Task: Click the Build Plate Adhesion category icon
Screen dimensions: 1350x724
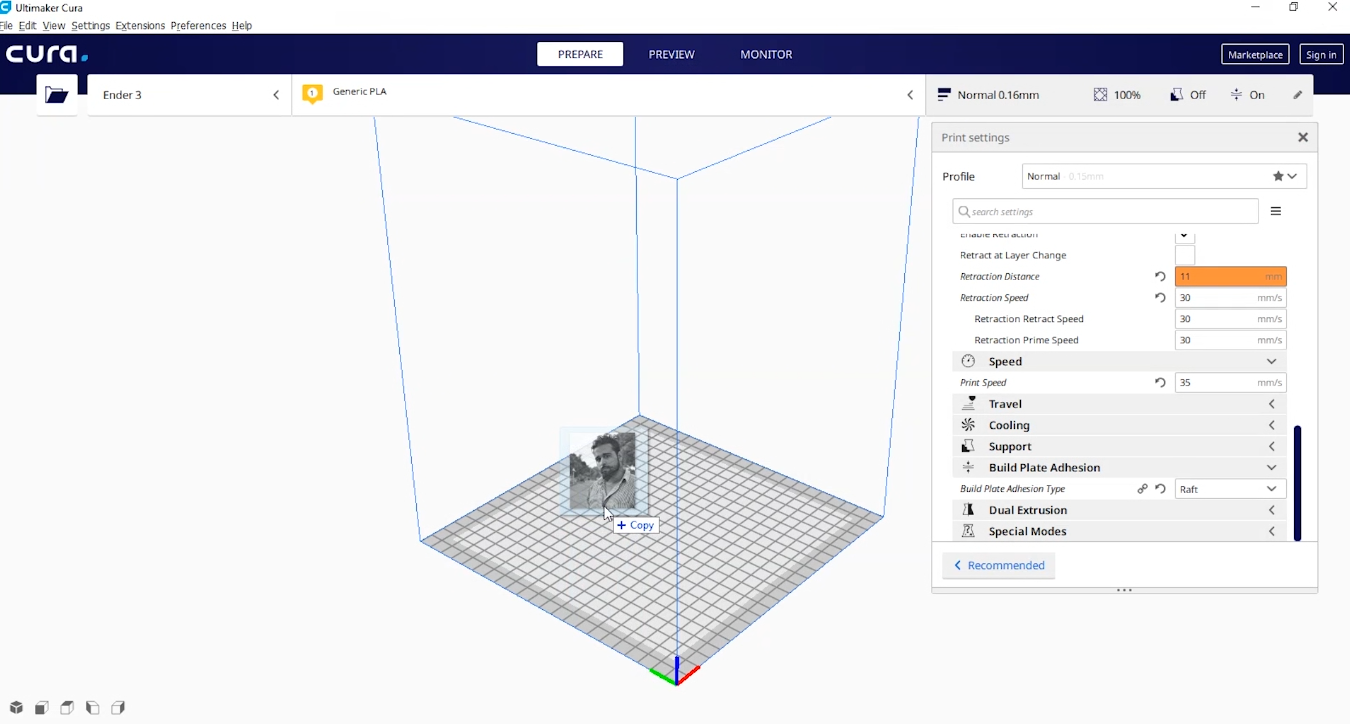Action: point(968,467)
